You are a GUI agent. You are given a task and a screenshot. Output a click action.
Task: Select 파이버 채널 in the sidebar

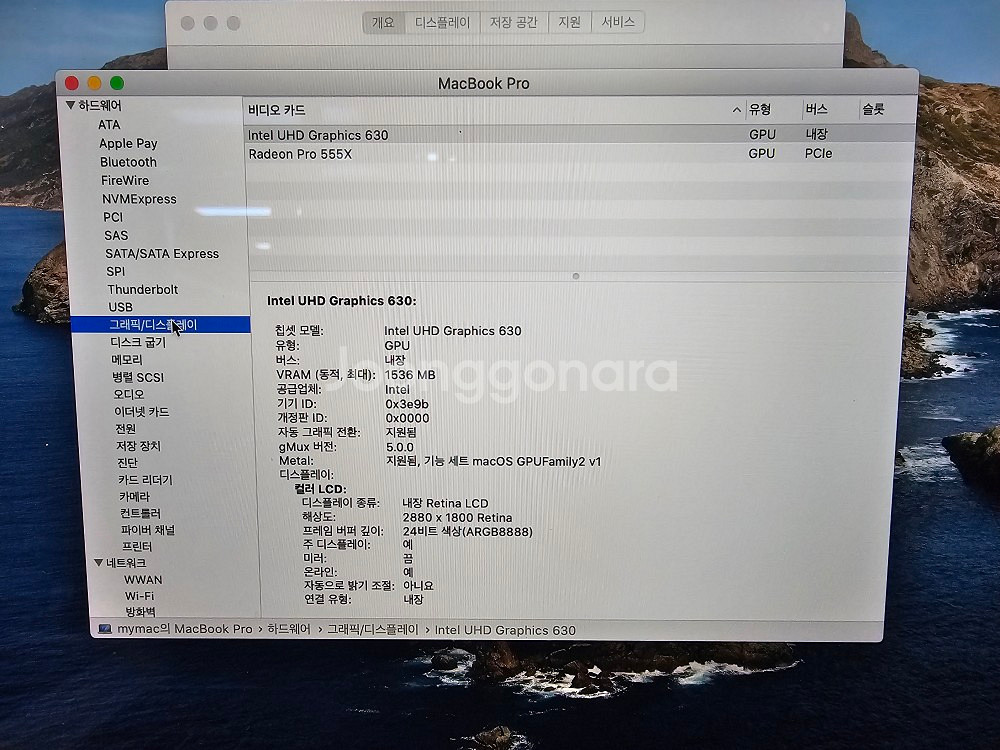(x=147, y=530)
